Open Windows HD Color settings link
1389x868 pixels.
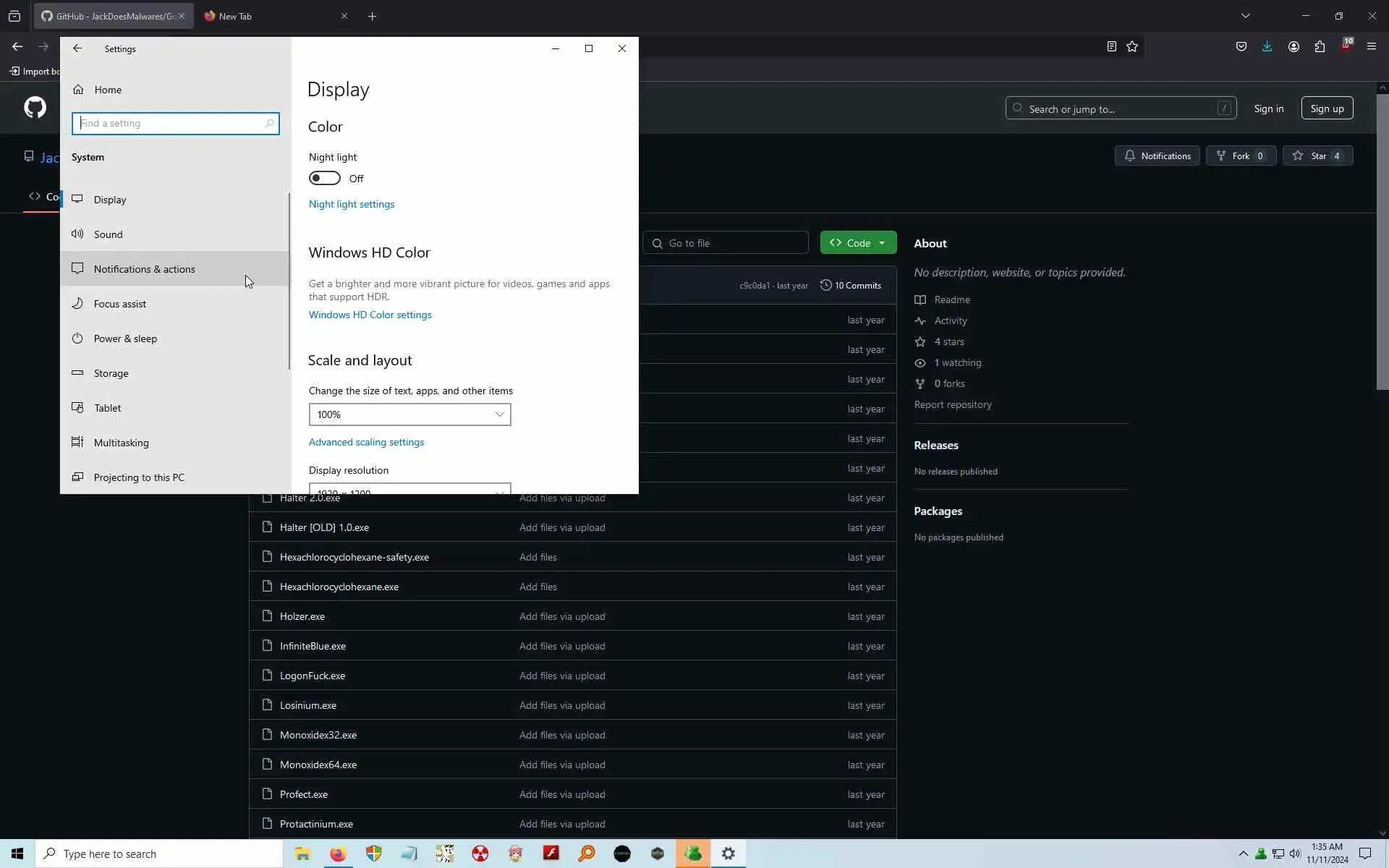click(x=370, y=315)
